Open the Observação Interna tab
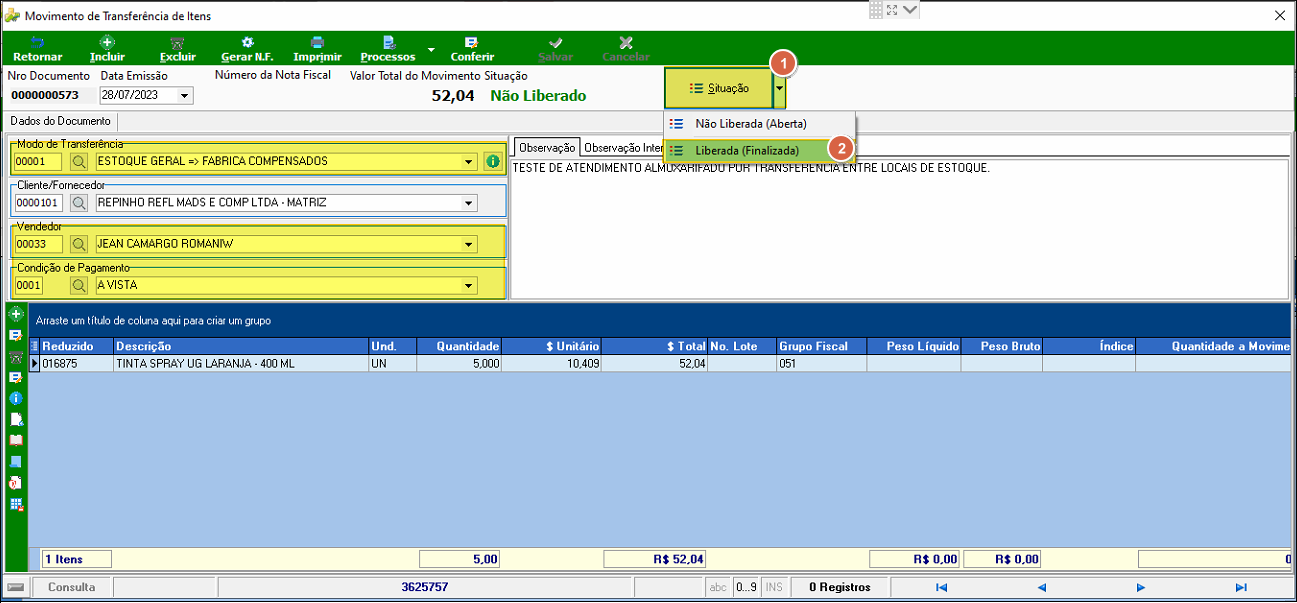The height and width of the screenshot is (603, 1297). click(623, 147)
